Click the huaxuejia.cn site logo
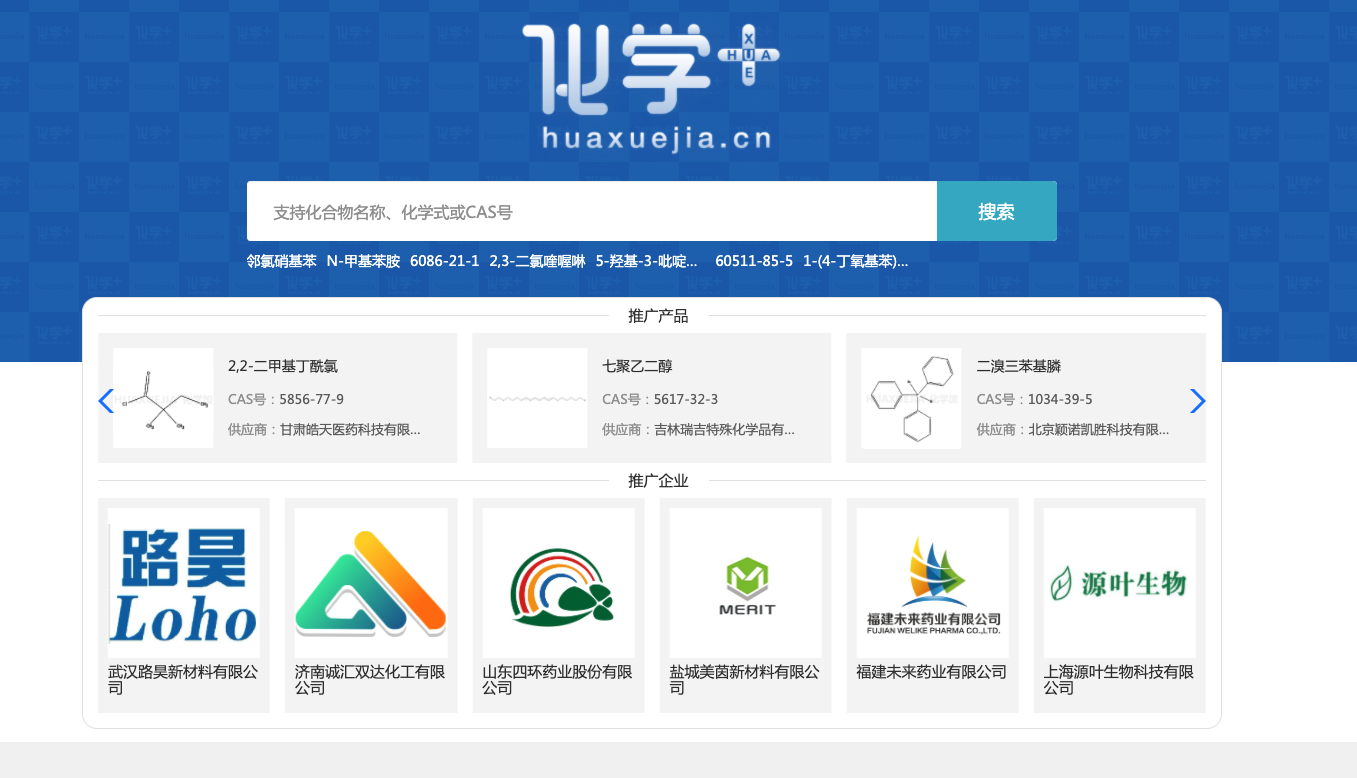The image size is (1357, 778). click(650, 87)
